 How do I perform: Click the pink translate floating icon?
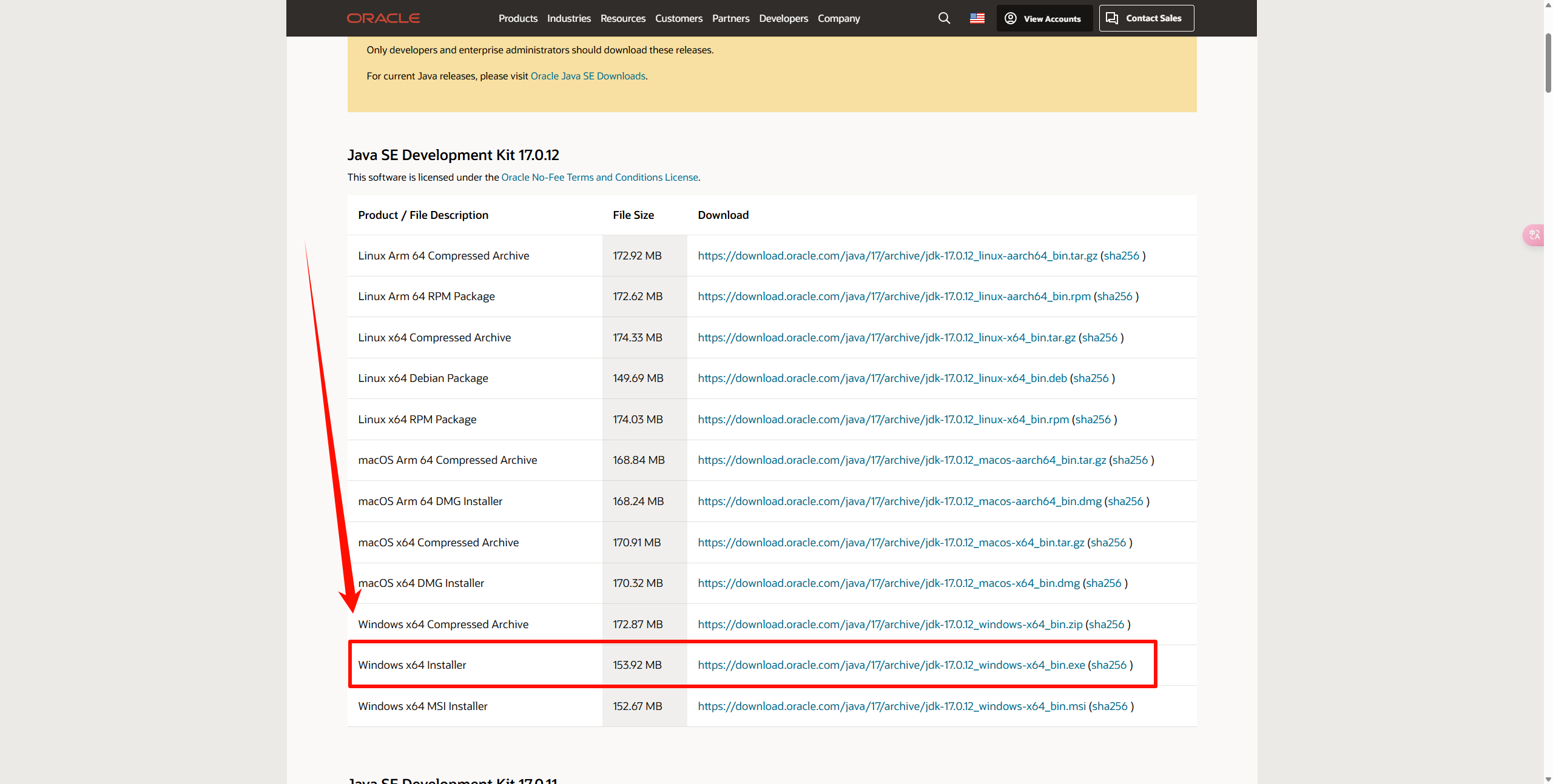pos(1535,235)
